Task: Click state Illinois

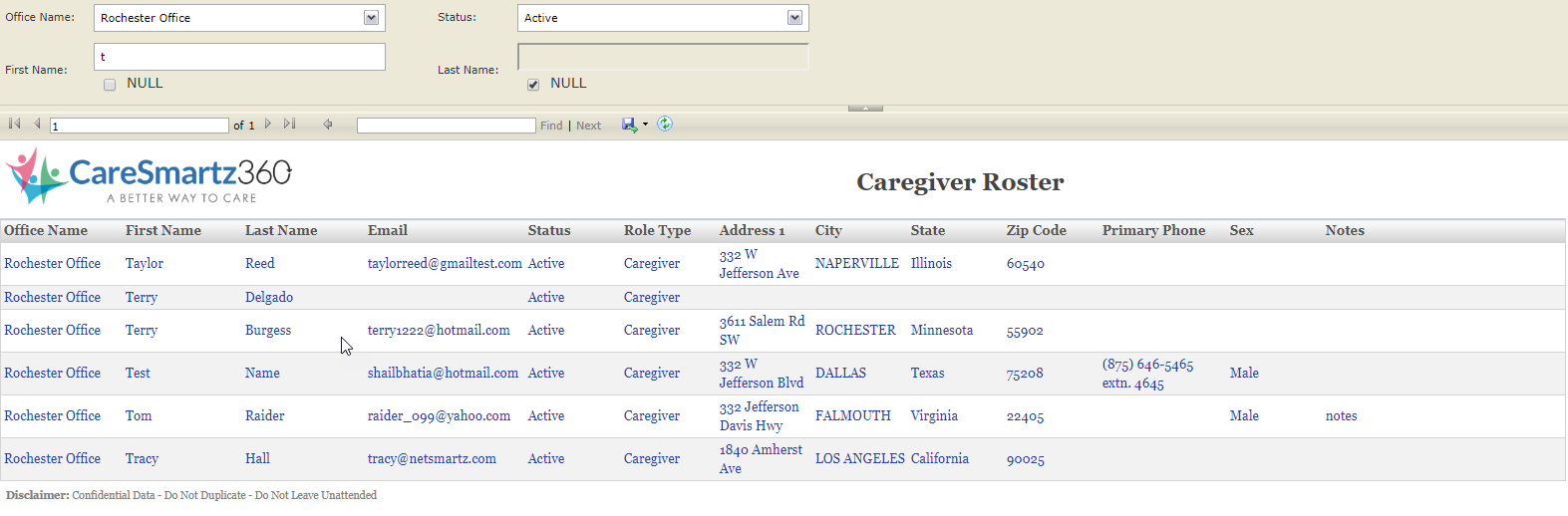Action: point(931,263)
